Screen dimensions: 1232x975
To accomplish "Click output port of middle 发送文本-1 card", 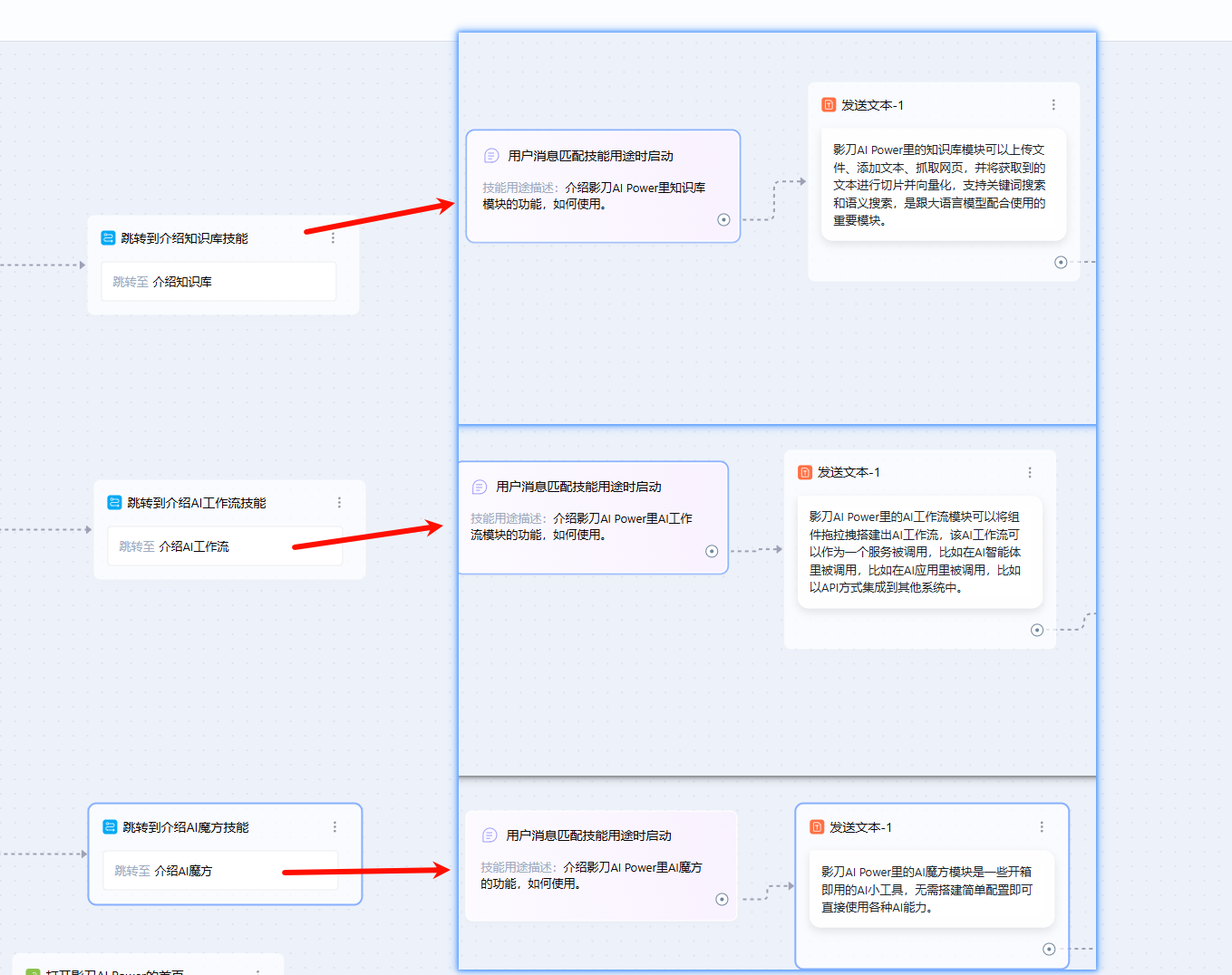I will [x=1037, y=630].
